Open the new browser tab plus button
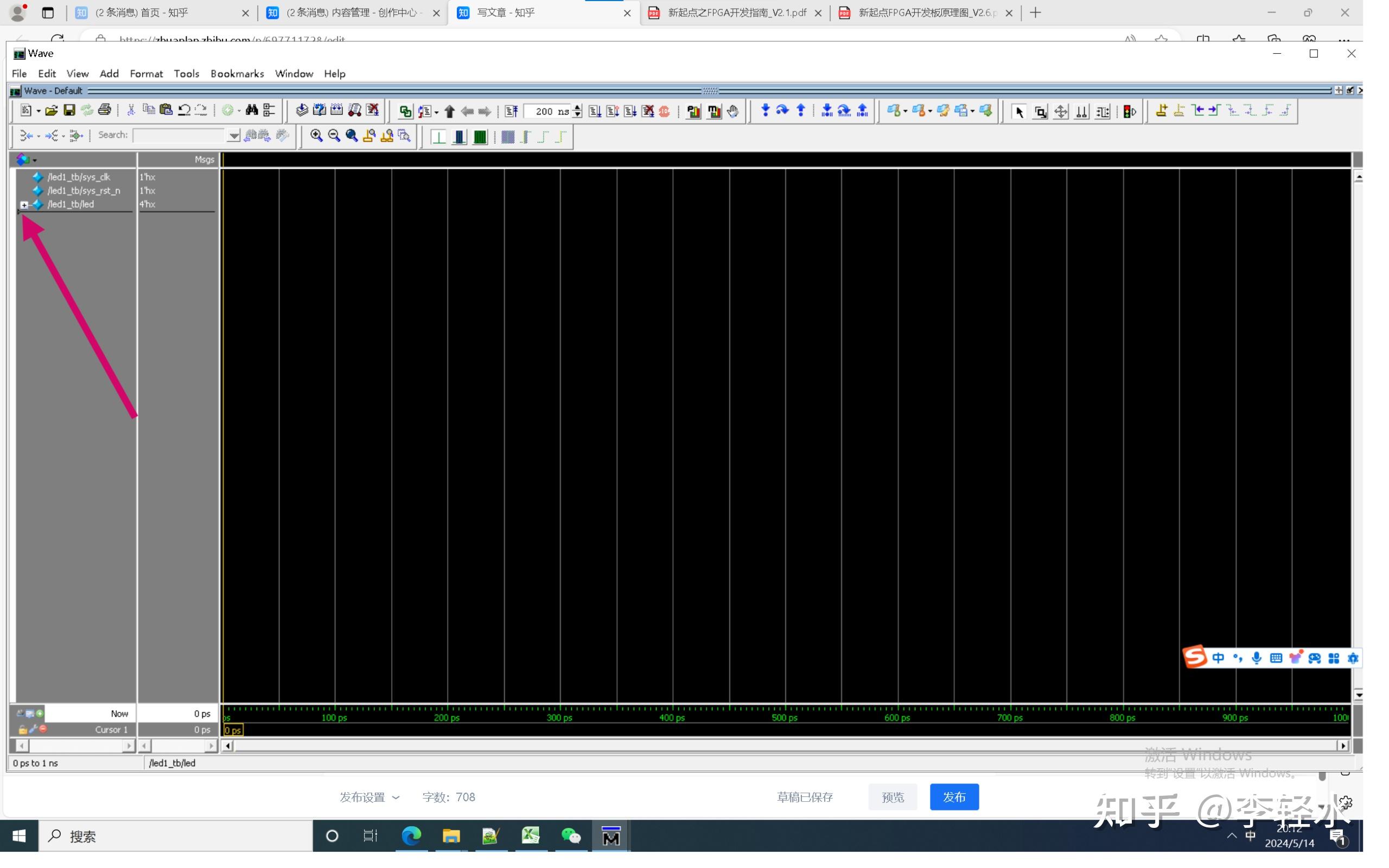 pos(1035,12)
